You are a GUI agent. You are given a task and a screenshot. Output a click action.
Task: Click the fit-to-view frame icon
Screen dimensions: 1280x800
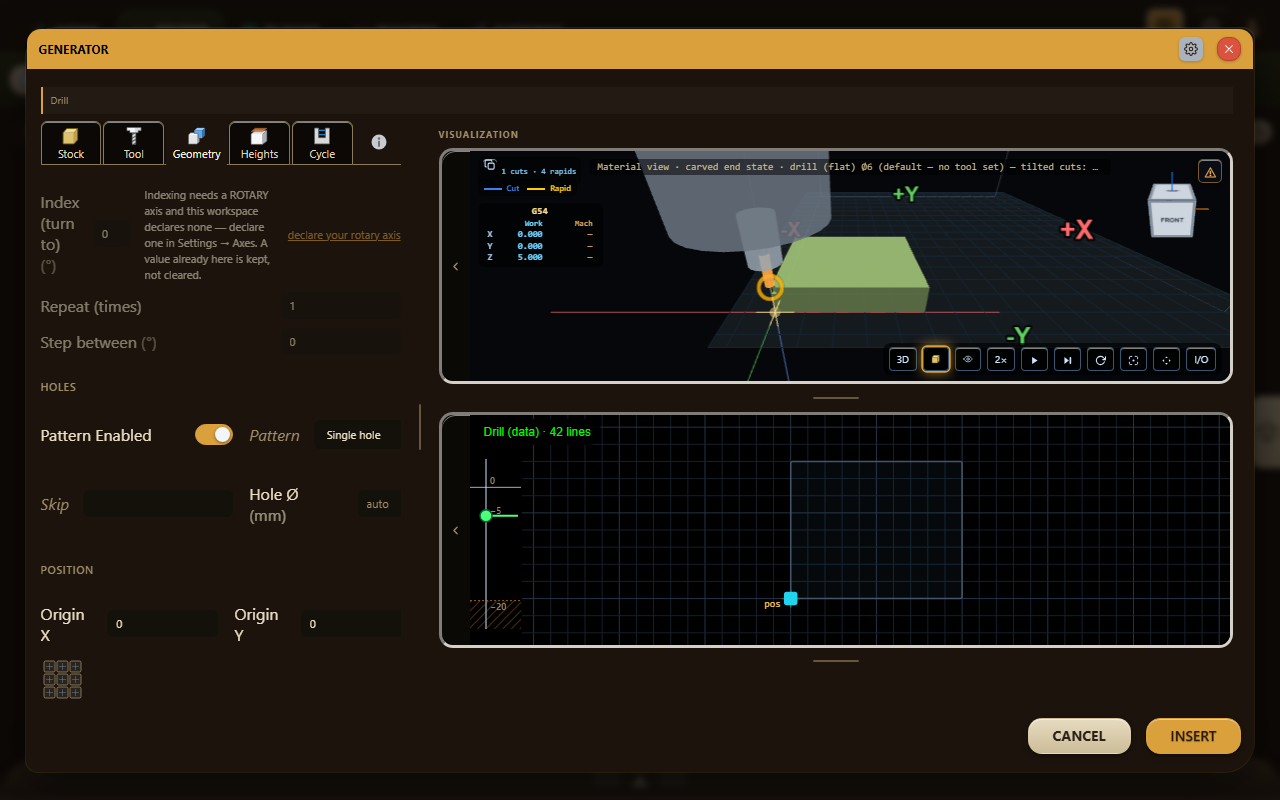1133,360
